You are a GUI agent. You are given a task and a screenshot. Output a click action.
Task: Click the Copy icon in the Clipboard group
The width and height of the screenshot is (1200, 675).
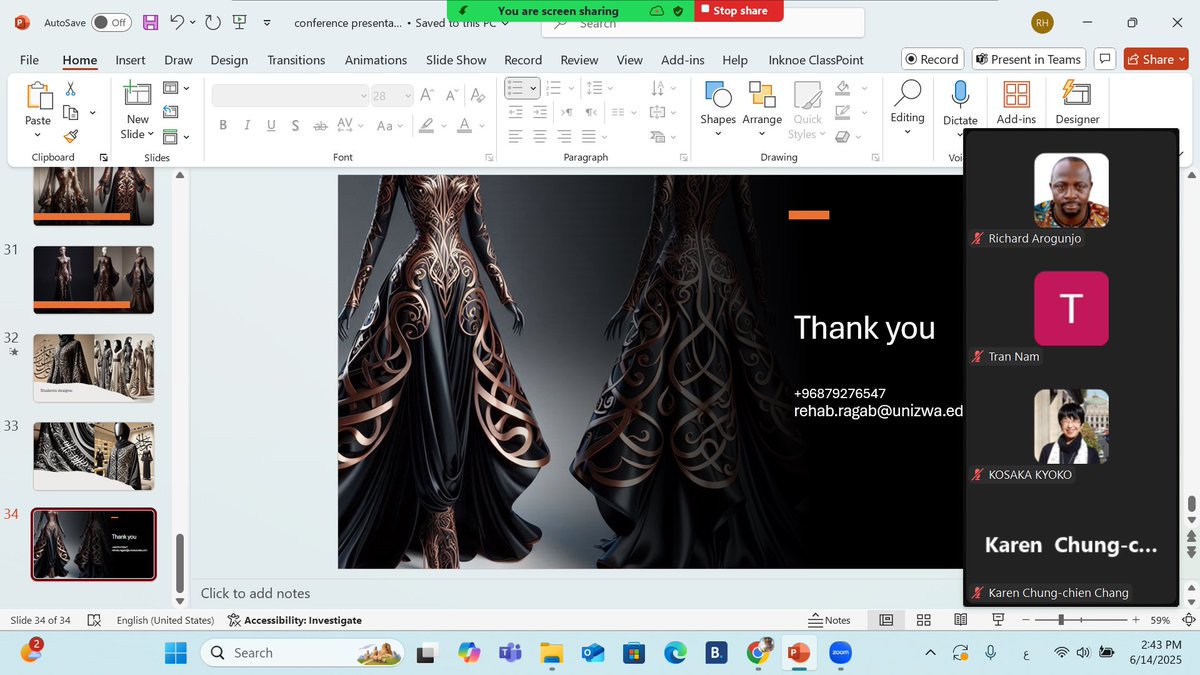tap(72, 112)
